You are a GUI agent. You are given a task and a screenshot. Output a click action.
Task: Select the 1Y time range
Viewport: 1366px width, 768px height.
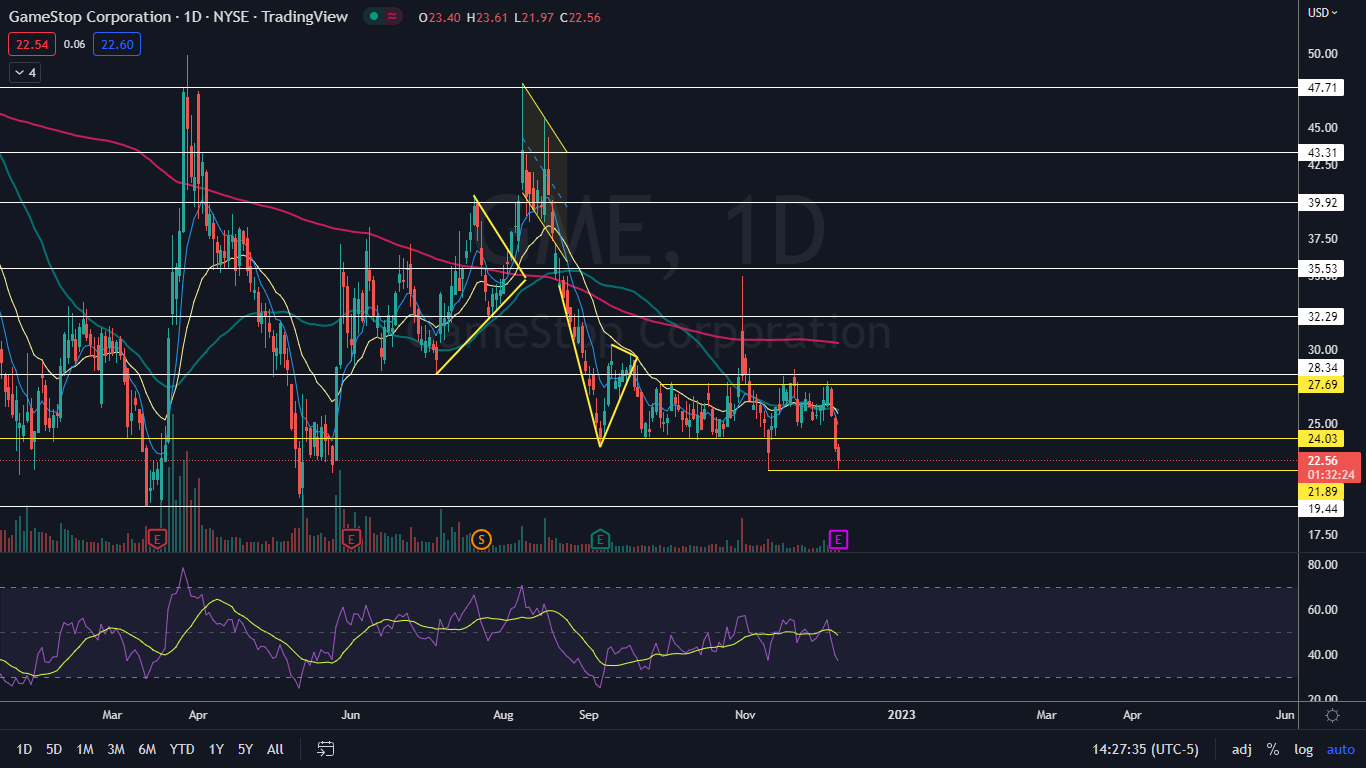click(216, 749)
